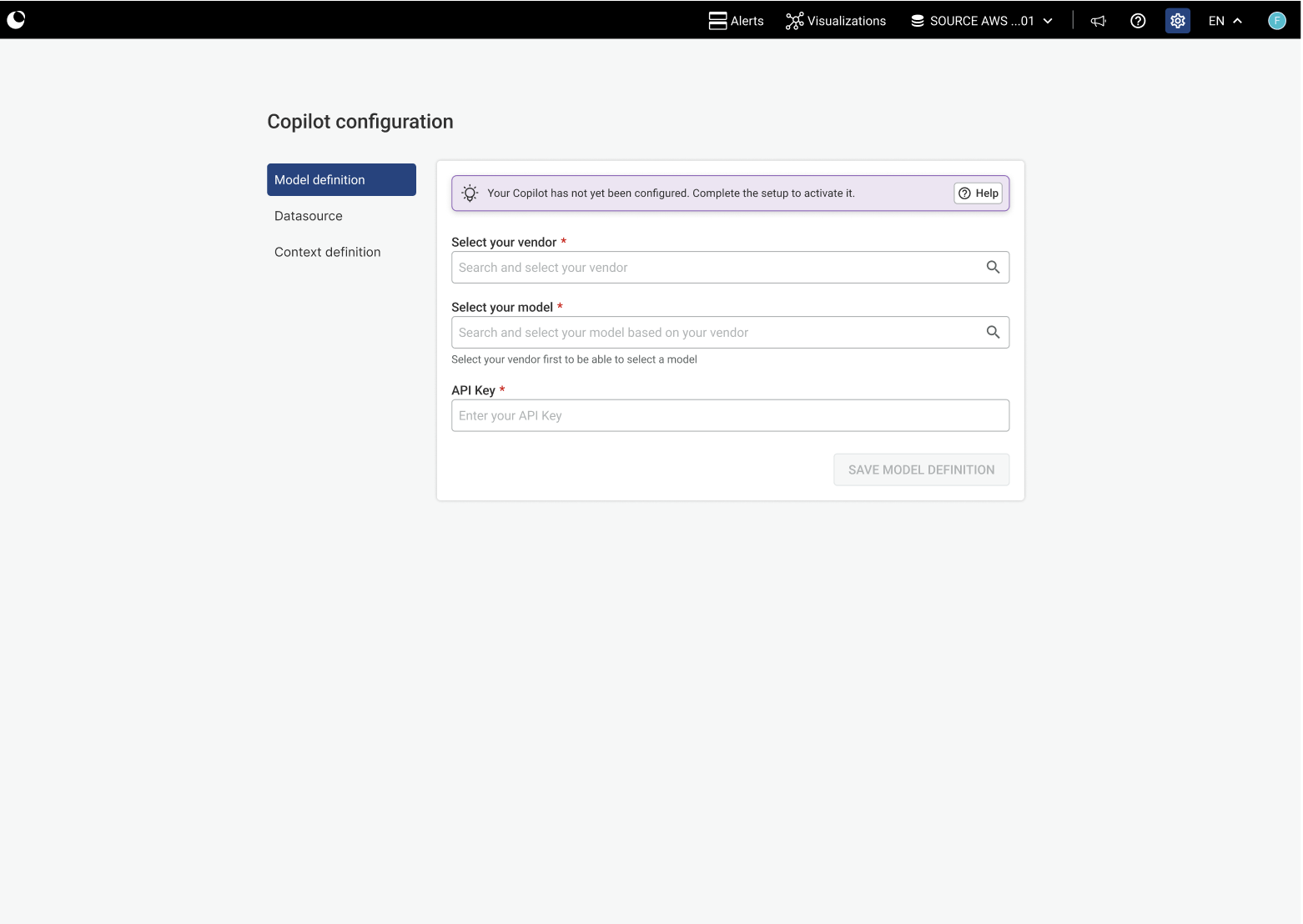Focus the Select your model search field
The height and width of the screenshot is (924, 1303).
[730, 332]
